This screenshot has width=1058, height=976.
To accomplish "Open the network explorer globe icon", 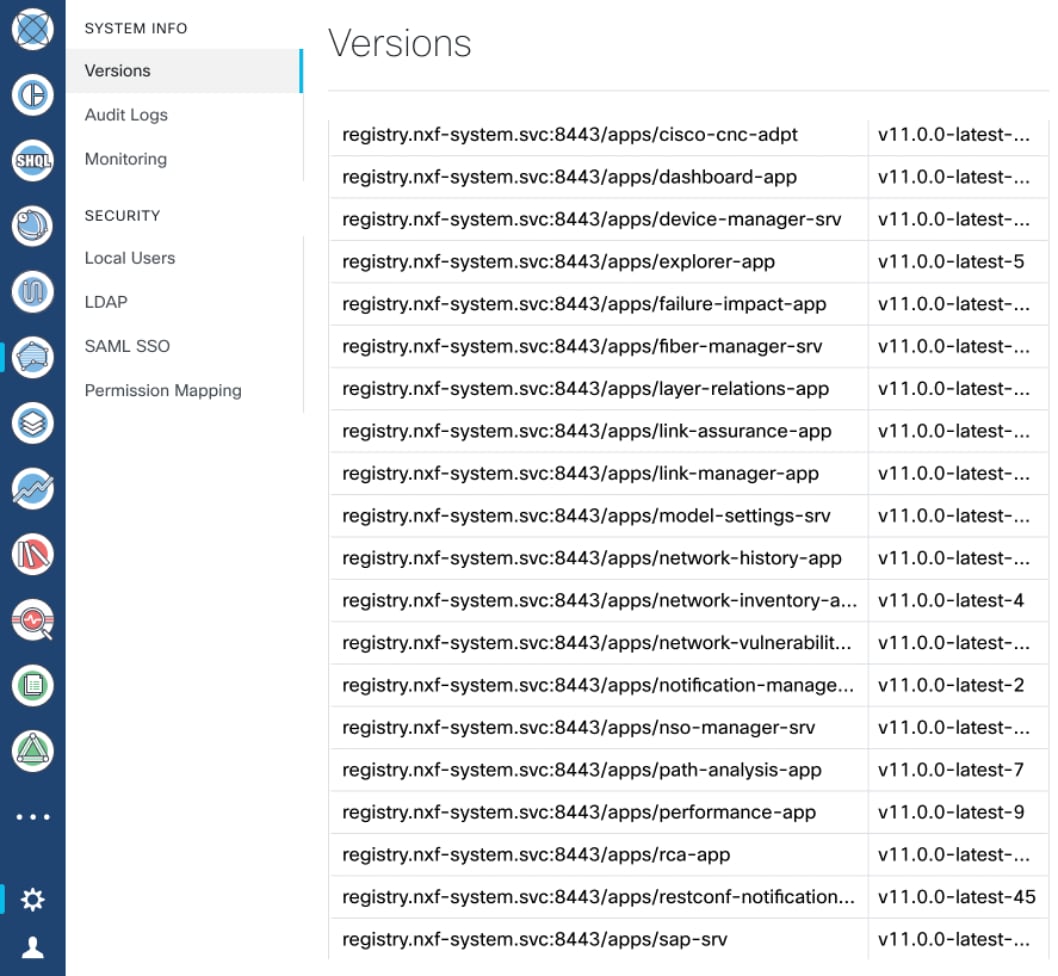I will (x=33, y=30).
